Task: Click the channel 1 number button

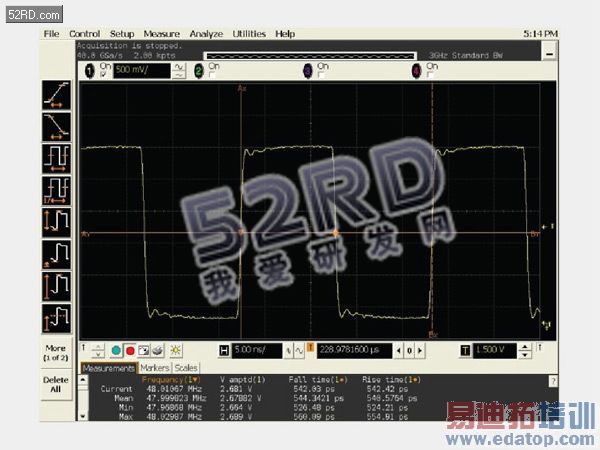Action: pyautogui.click(x=90, y=71)
